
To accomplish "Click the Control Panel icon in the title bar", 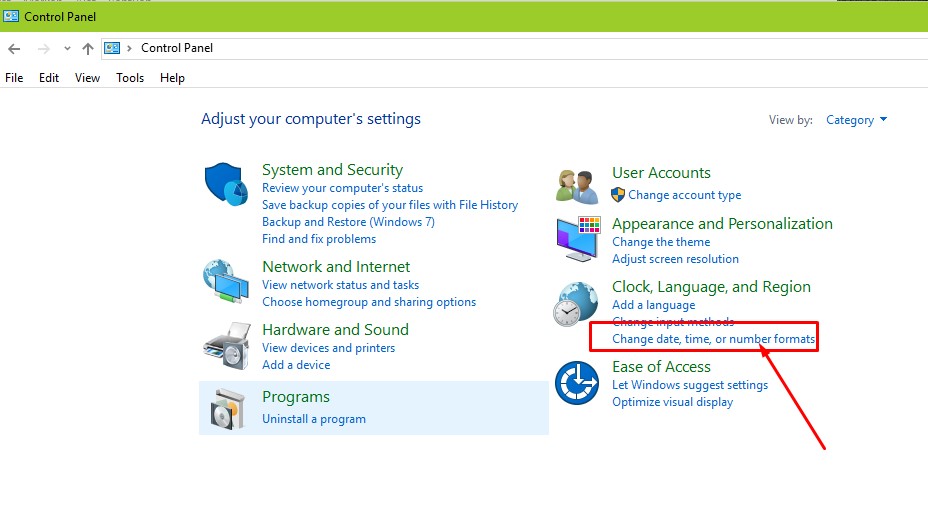I will point(11,16).
